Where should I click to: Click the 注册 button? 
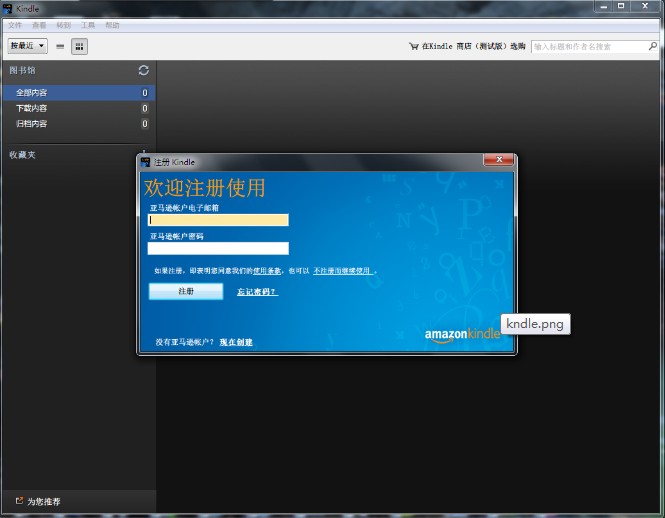[186, 291]
